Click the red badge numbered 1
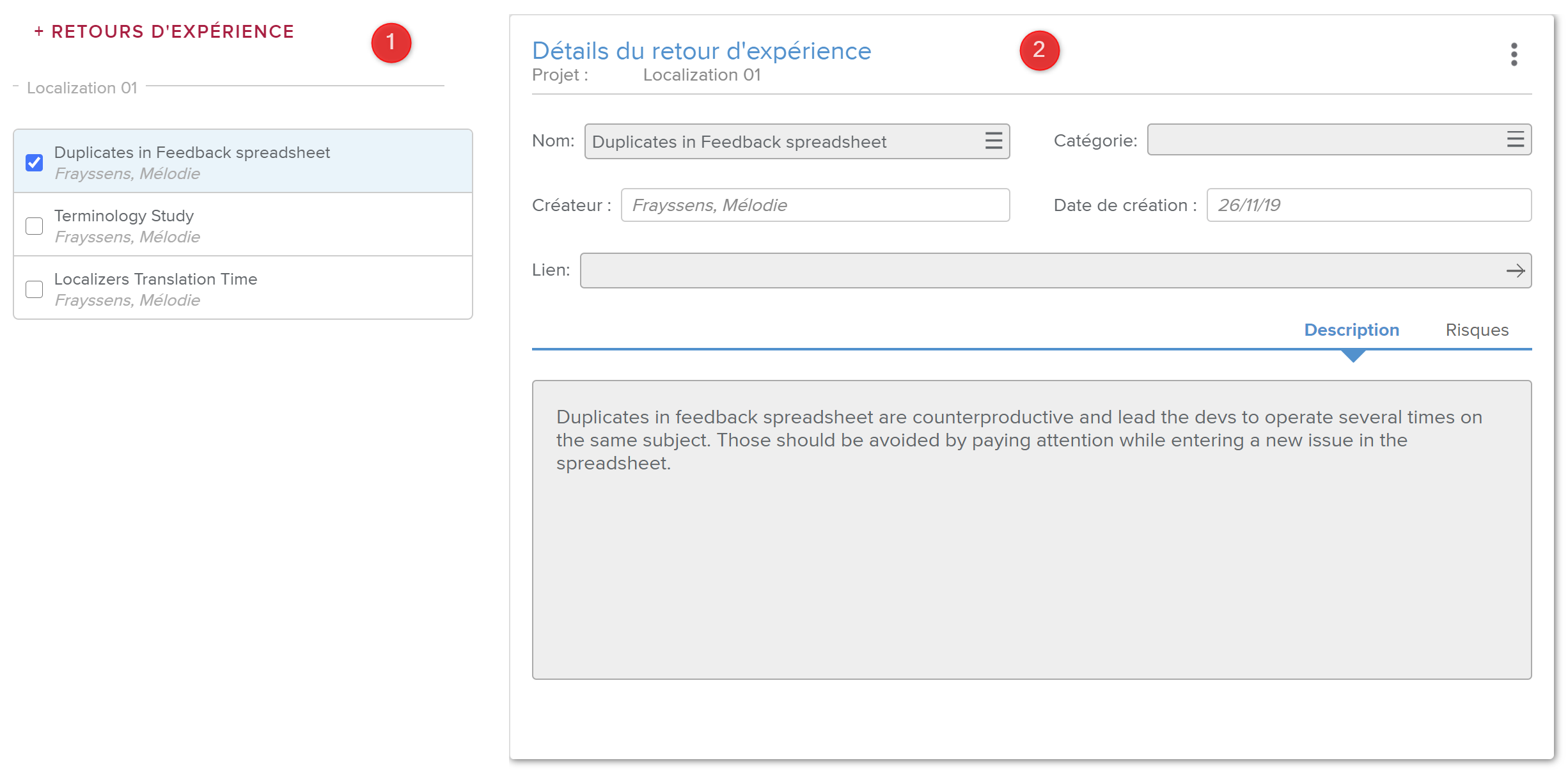 [x=391, y=43]
